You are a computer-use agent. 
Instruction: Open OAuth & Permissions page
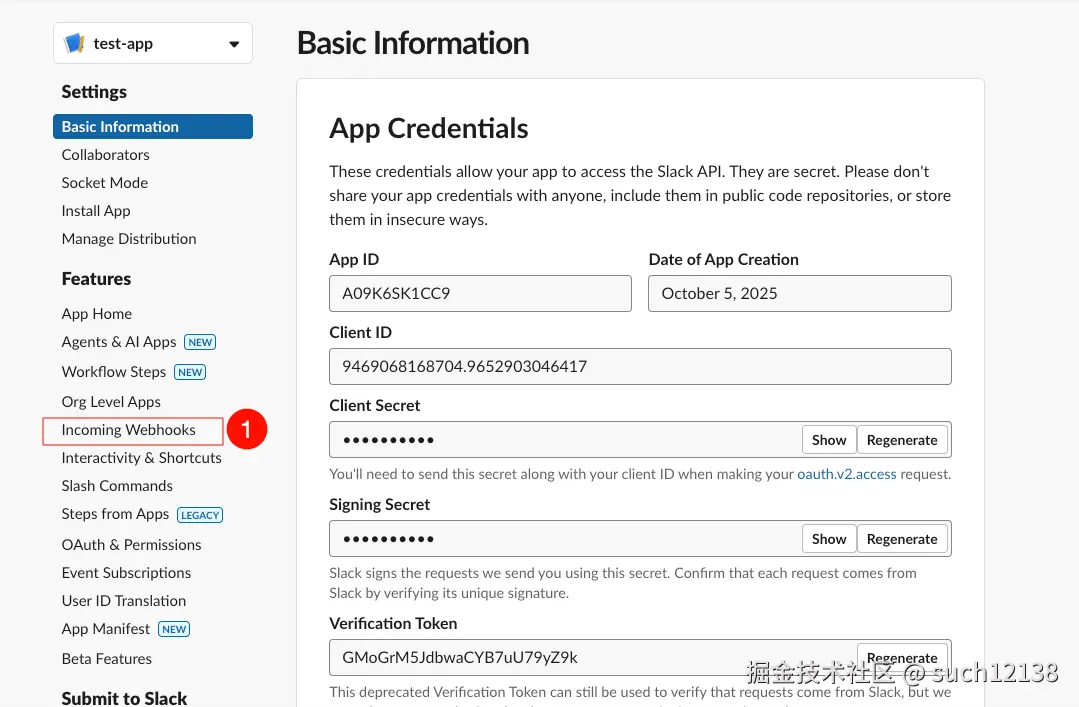[131, 545]
